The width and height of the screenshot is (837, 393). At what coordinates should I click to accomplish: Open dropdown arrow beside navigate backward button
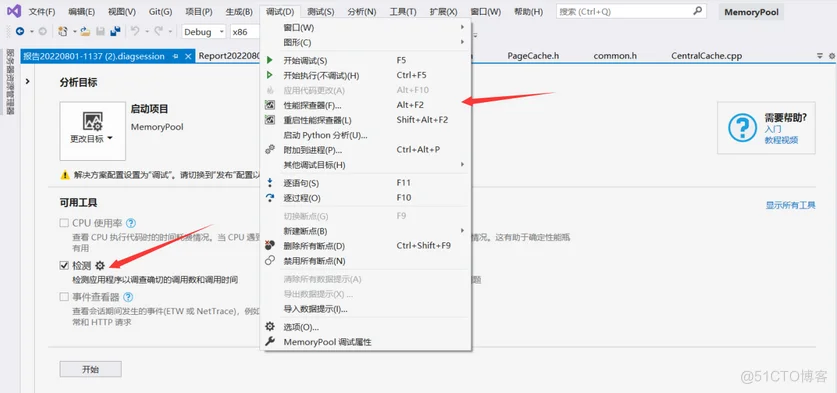tap(31, 32)
